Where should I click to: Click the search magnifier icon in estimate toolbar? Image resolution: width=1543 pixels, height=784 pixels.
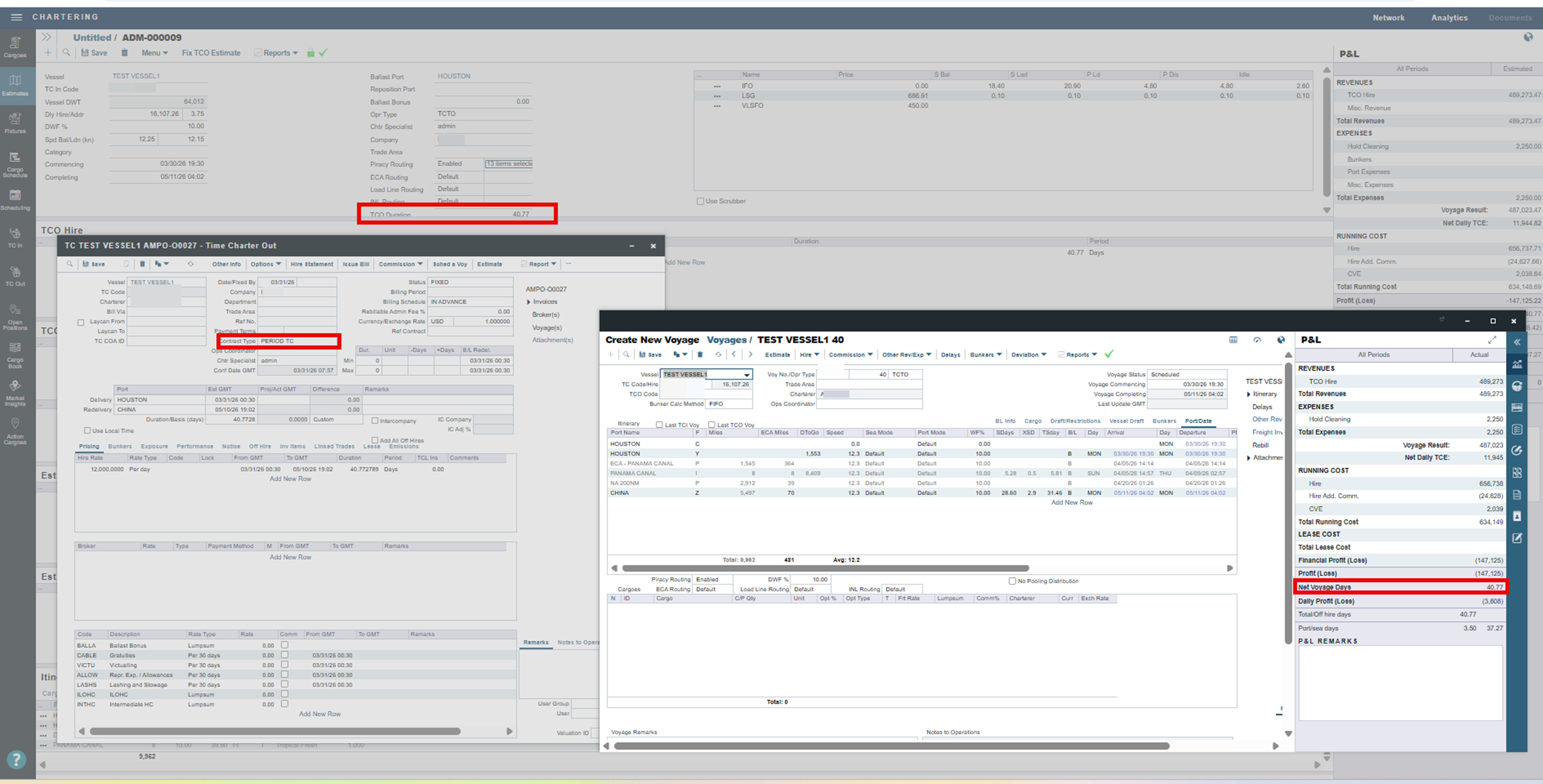pyautogui.click(x=66, y=53)
